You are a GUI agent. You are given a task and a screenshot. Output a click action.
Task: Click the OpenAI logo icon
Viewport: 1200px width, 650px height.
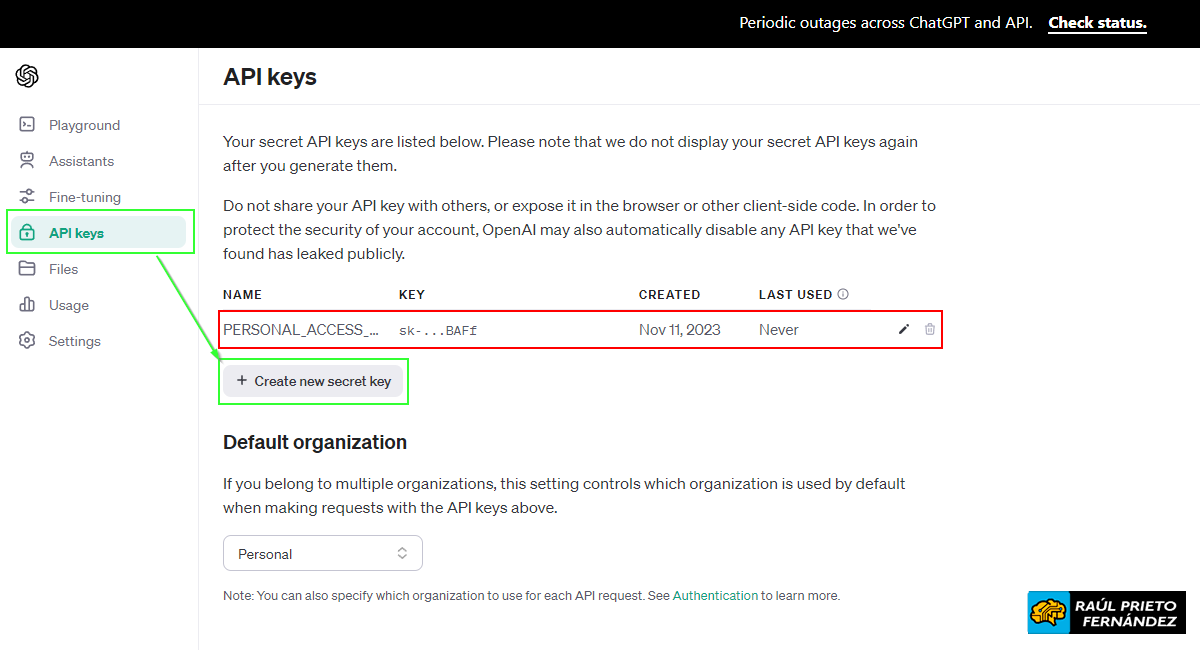point(27,76)
